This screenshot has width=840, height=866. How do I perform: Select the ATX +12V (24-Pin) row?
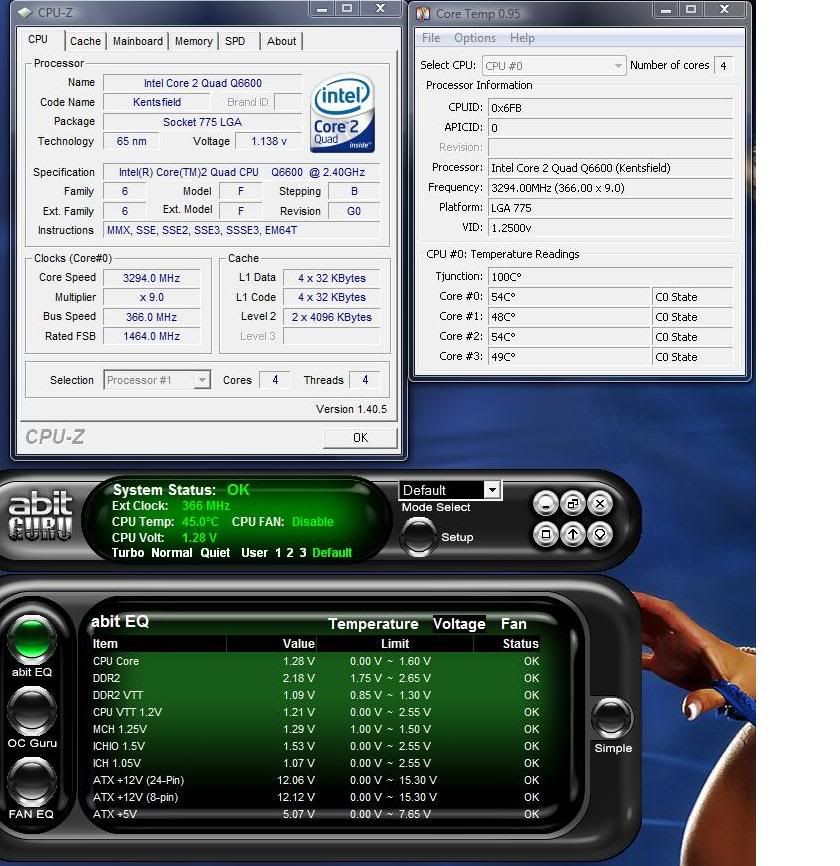[x=316, y=780]
